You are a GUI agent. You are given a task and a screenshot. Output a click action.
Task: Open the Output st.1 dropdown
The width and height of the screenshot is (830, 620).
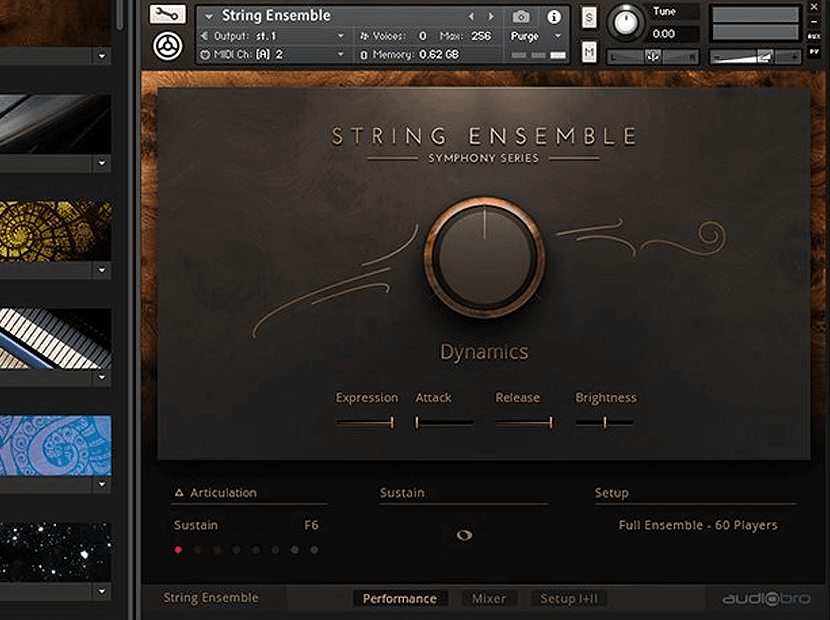tap(341, 36)
